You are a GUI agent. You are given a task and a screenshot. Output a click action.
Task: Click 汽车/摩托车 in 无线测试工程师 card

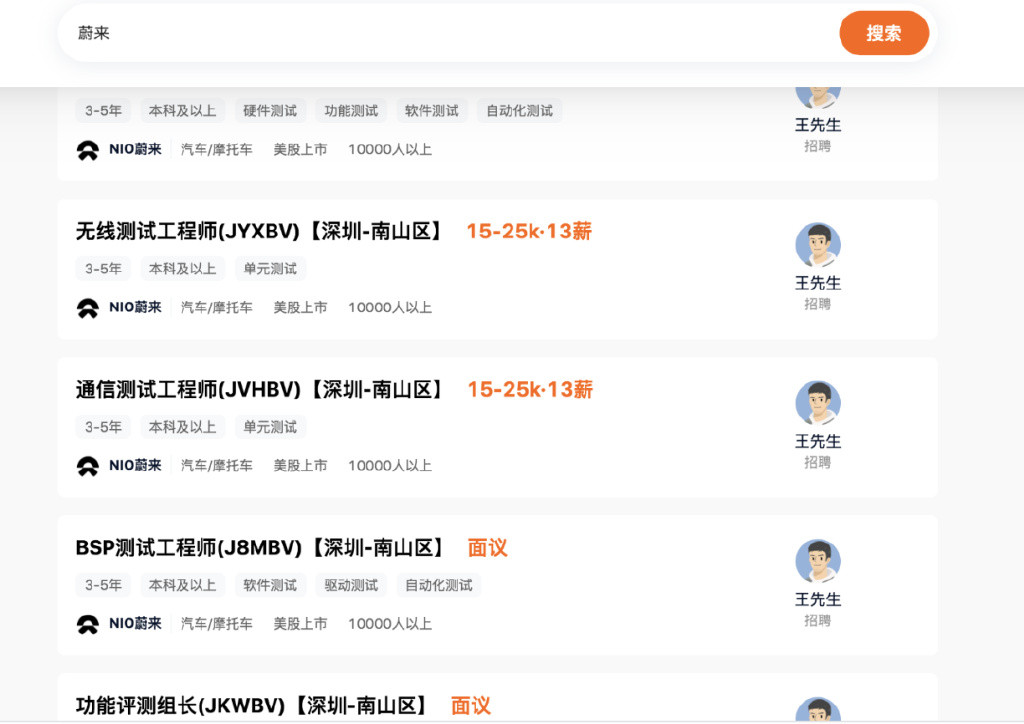pyautogui.click(x=217, y=307)
